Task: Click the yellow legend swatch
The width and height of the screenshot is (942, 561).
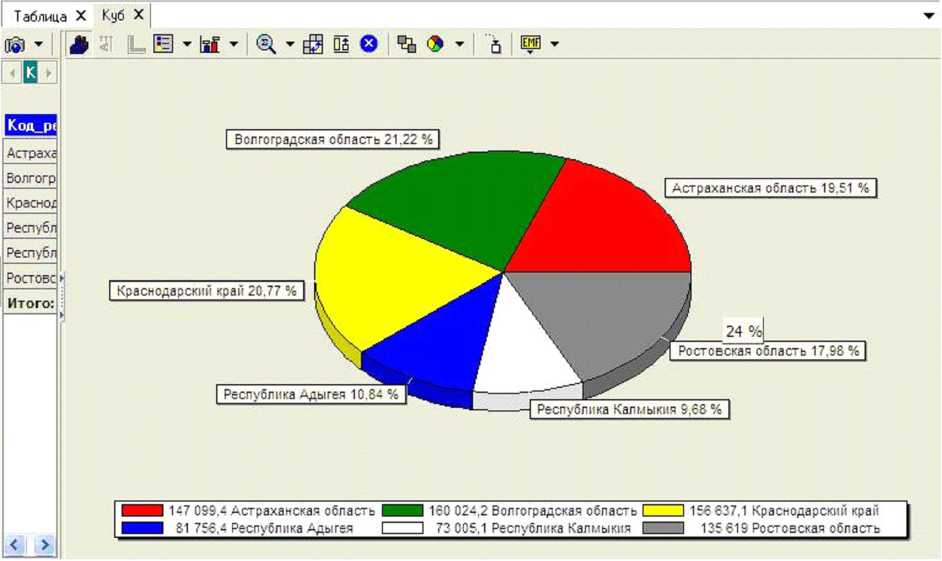Action: pyautogui.click(x=663, y=511)
